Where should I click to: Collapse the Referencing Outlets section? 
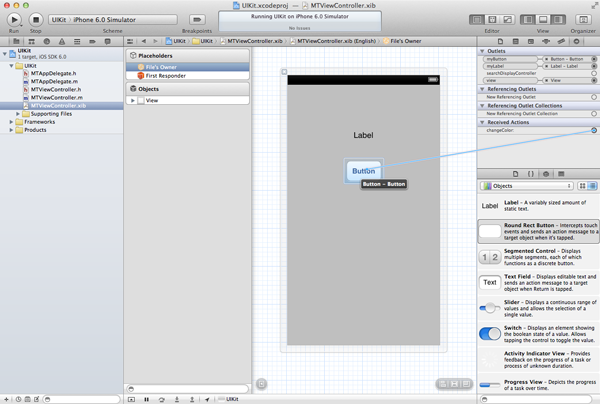482,89
